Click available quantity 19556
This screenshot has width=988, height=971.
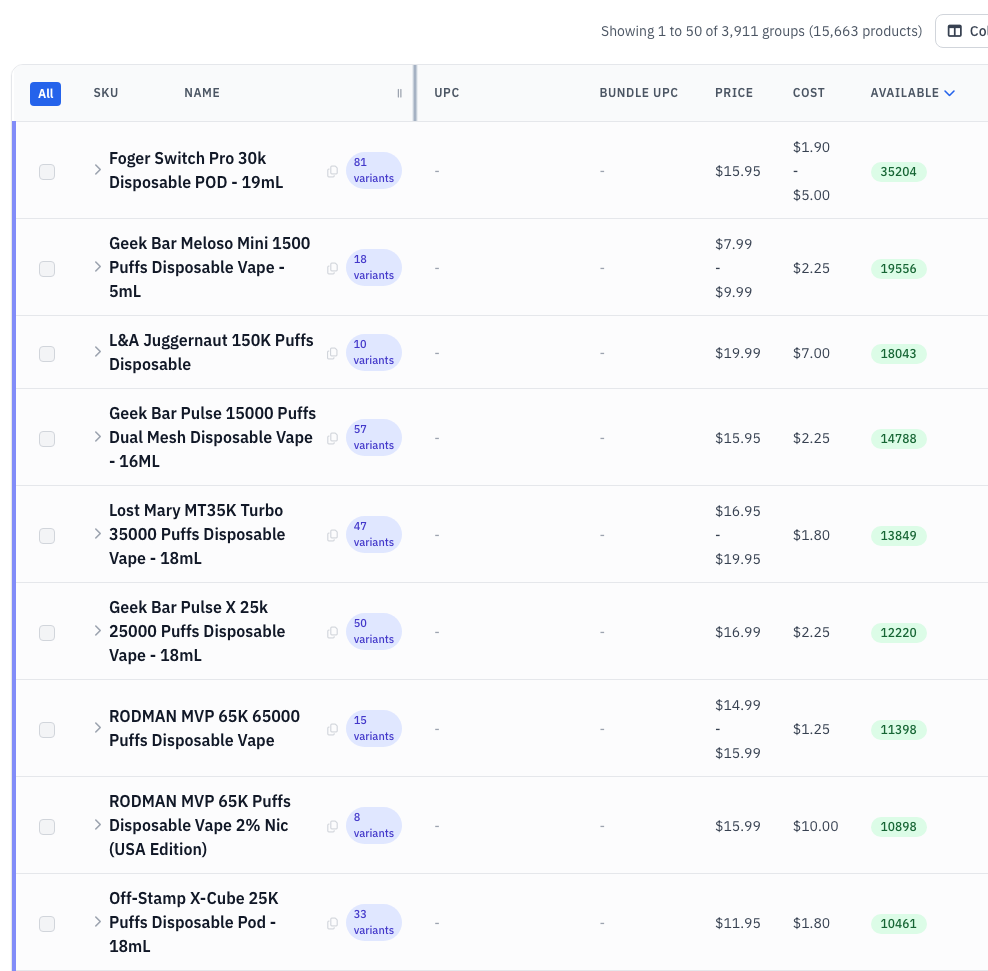899,269
